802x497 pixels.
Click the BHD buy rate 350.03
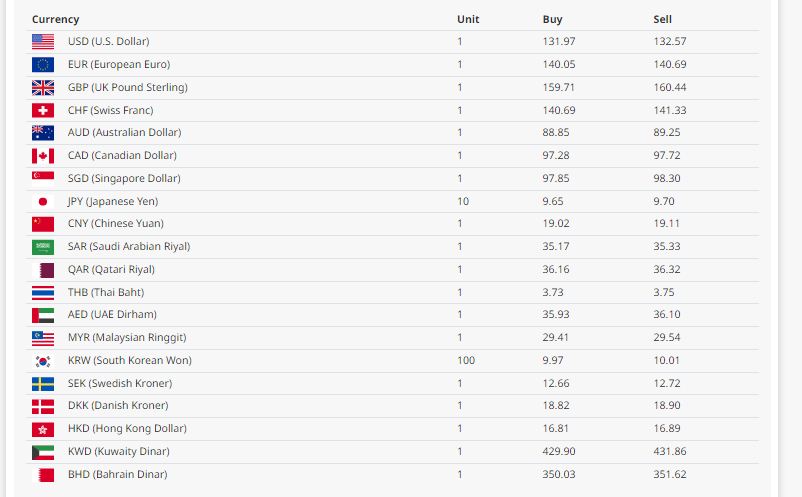[559, 475]
